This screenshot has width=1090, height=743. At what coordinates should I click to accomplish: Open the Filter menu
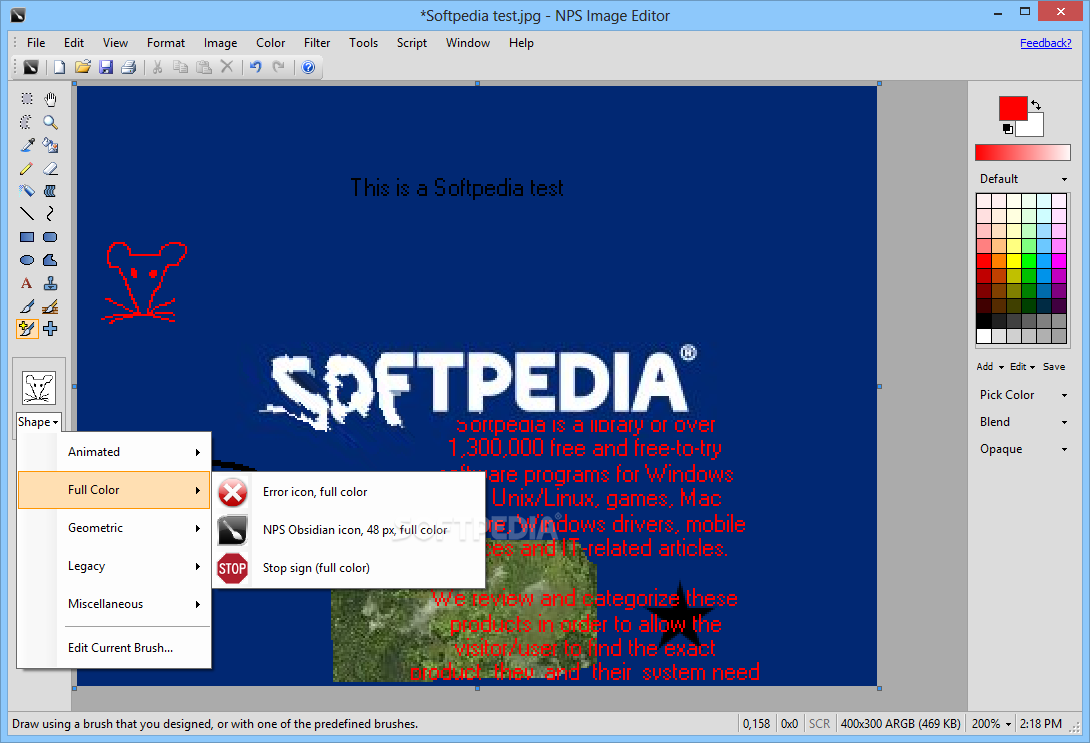tap(317, 43)
